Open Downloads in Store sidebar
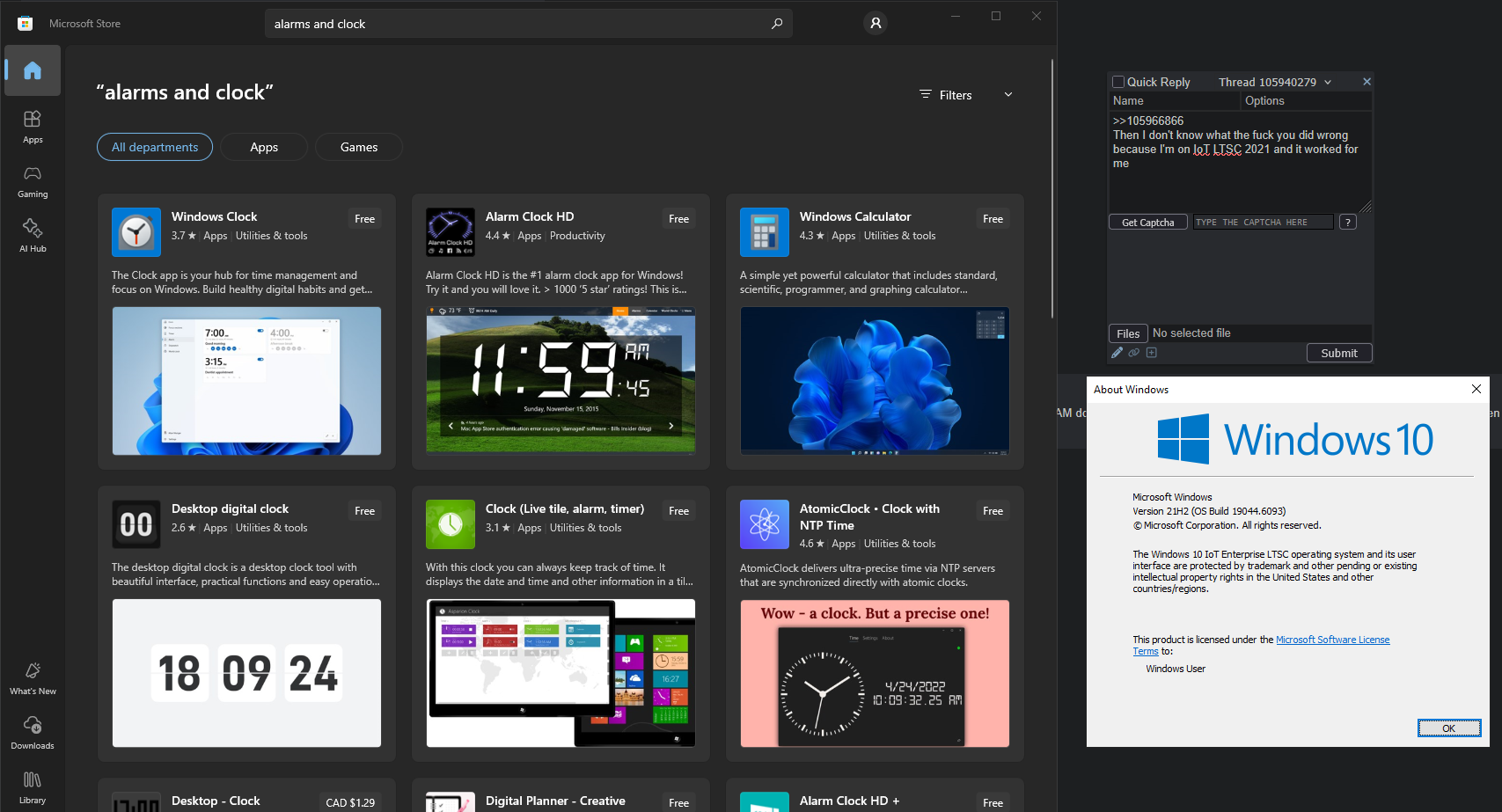Viewport: 1502px width, 812px height. [33, 733]
